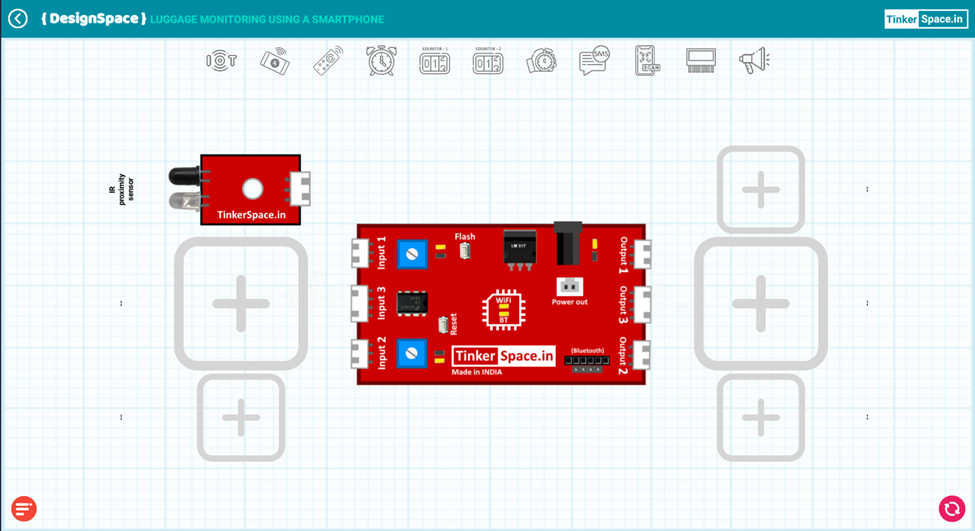The width and height of the screenshot is (975, 531).
Task: Select the Counter-2 icon
Action: click(x=488, y=61)
